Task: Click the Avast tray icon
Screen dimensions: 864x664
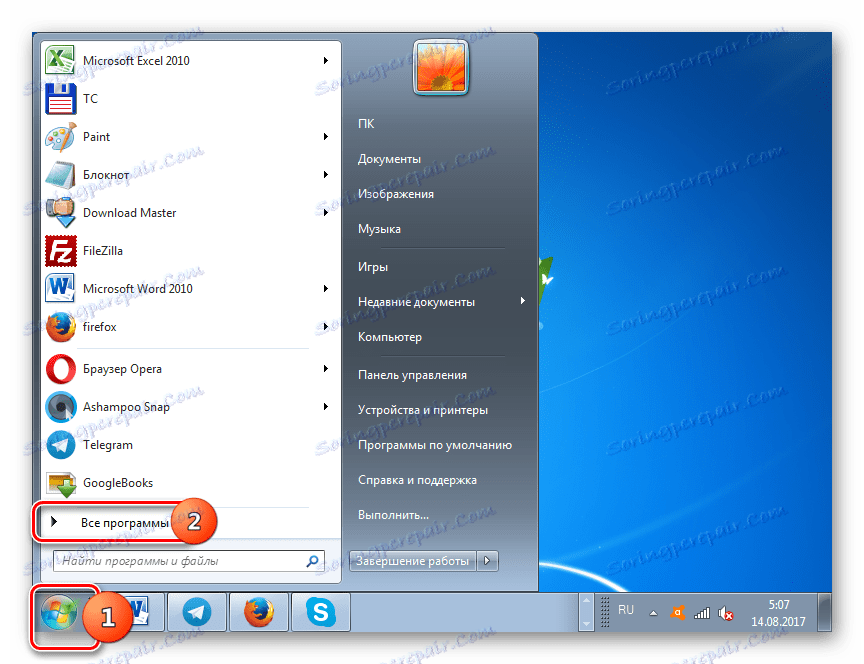Action: 677,613
